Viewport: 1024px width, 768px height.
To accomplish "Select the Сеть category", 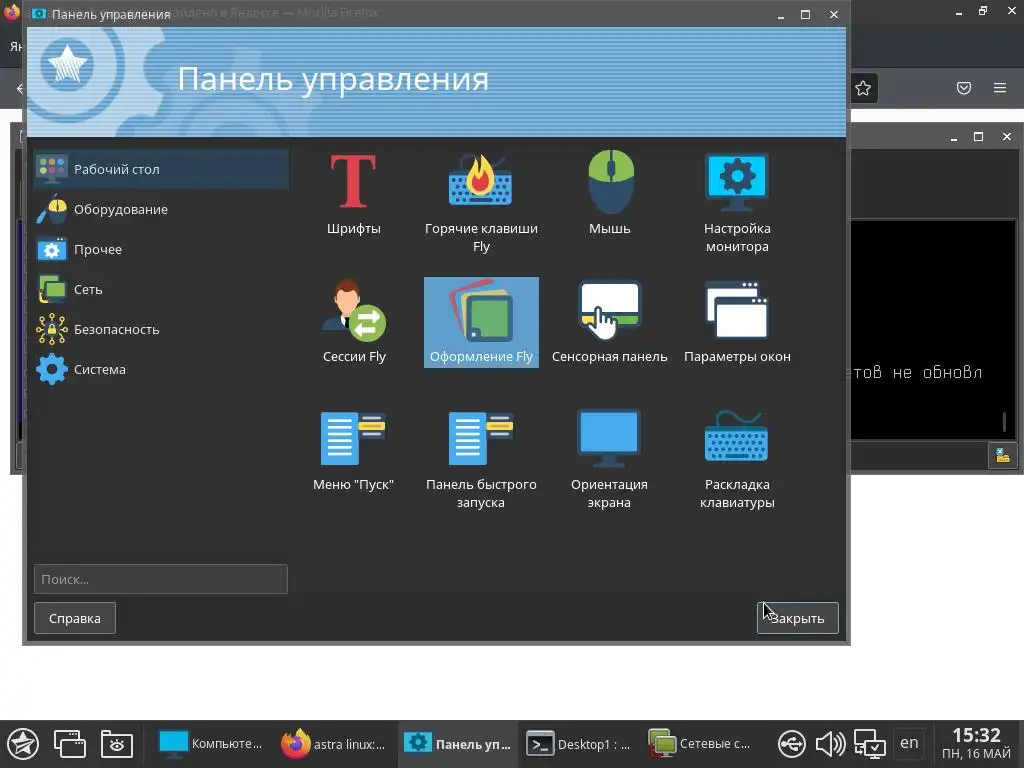I will (x=161, y=289).
